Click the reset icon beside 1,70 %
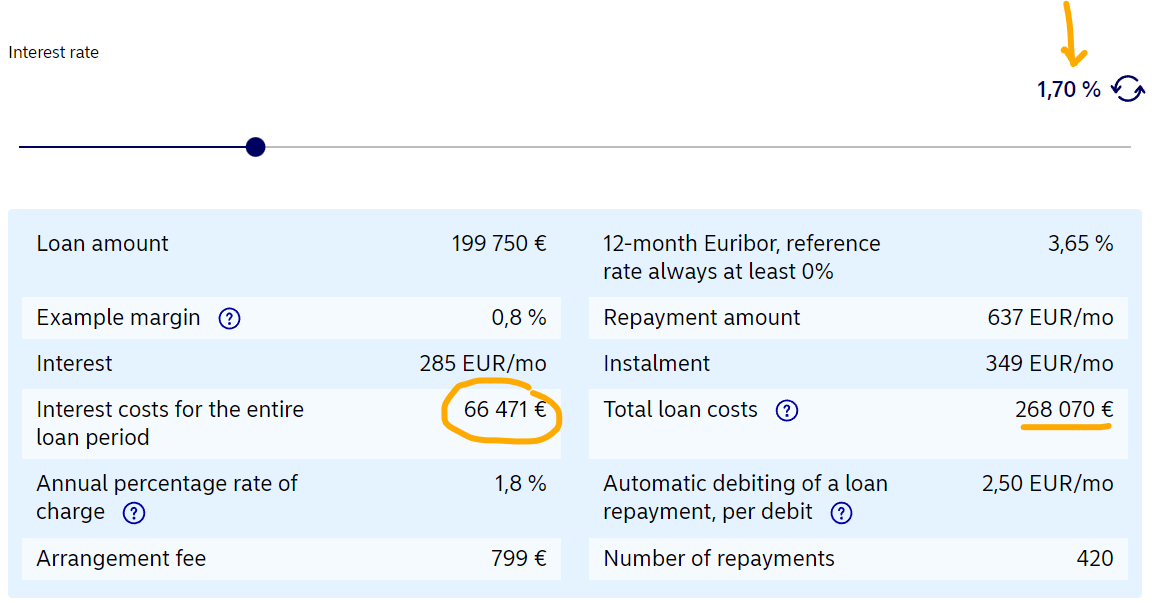 (x=1128, y=89)
